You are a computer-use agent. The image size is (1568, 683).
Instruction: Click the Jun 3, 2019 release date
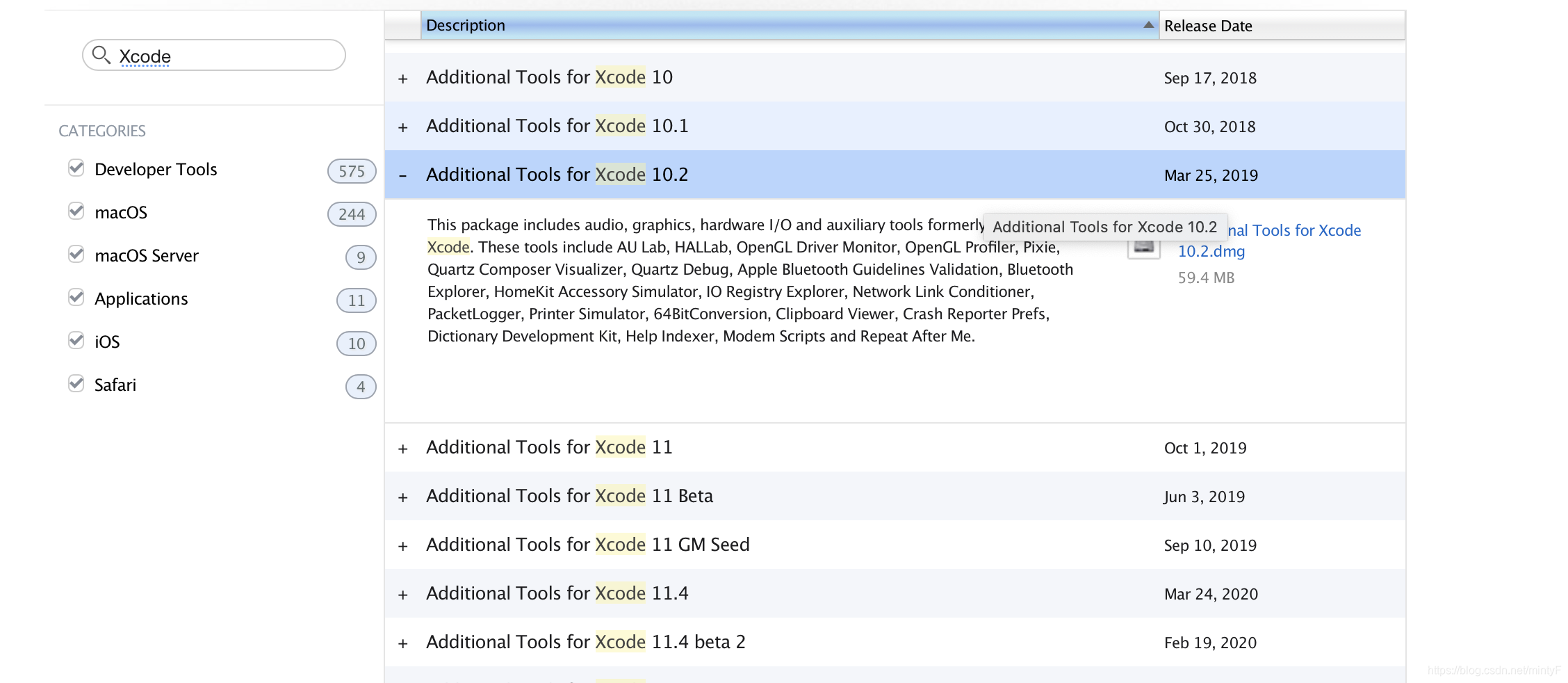pos(1204,497)
